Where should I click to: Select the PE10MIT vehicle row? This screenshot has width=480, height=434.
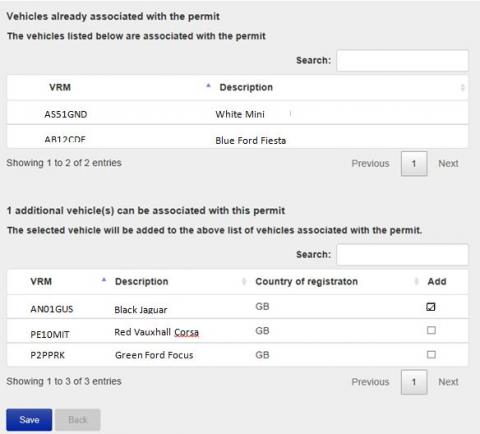tap(237, 331)
